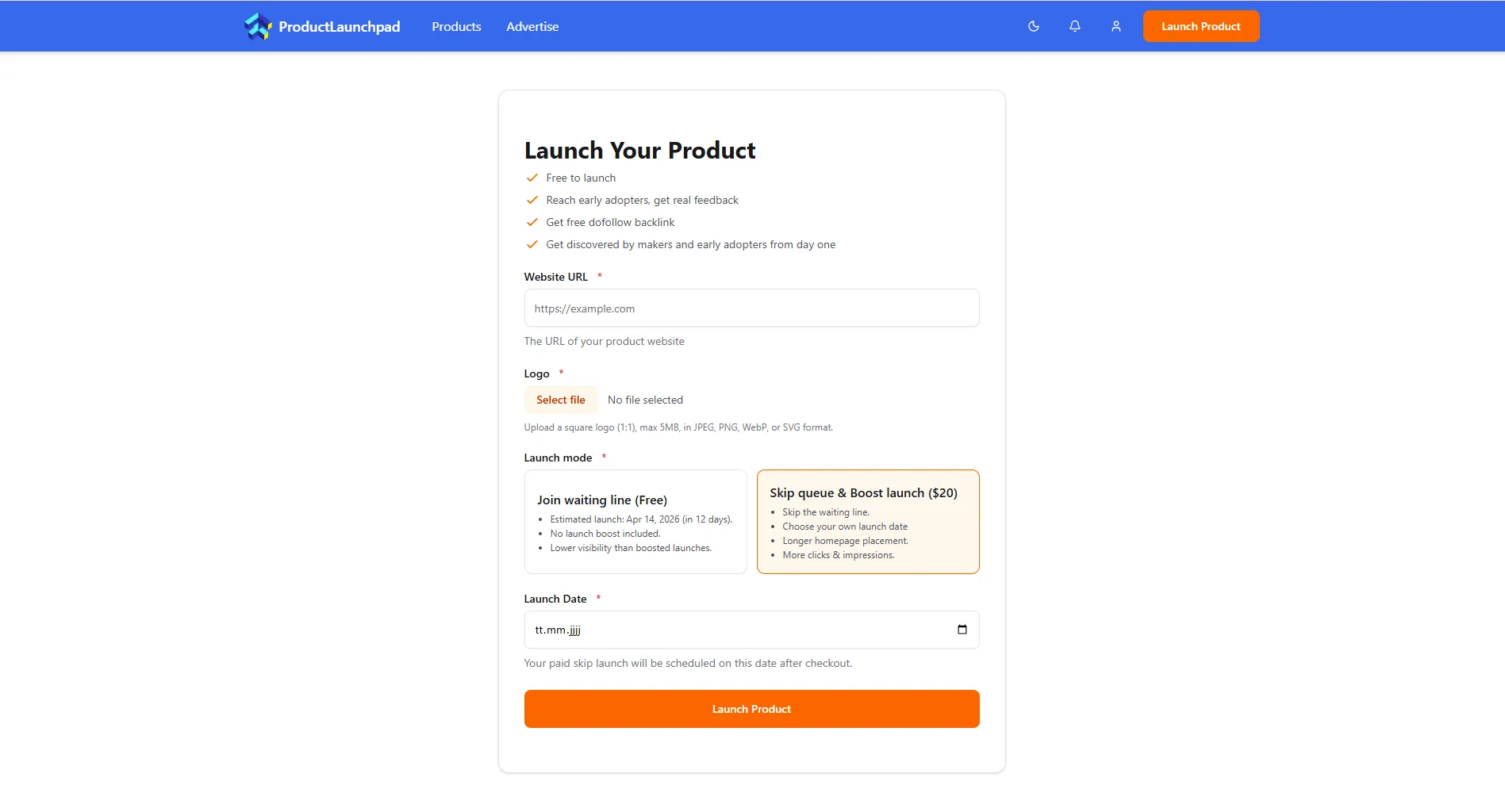Click the header Launch Product button
The image size is (1505, 812).
1200,26
